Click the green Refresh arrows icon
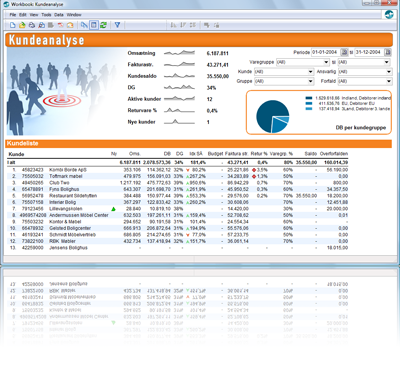The height and width of the screenshot is (379, 400). tap(103, 25)
